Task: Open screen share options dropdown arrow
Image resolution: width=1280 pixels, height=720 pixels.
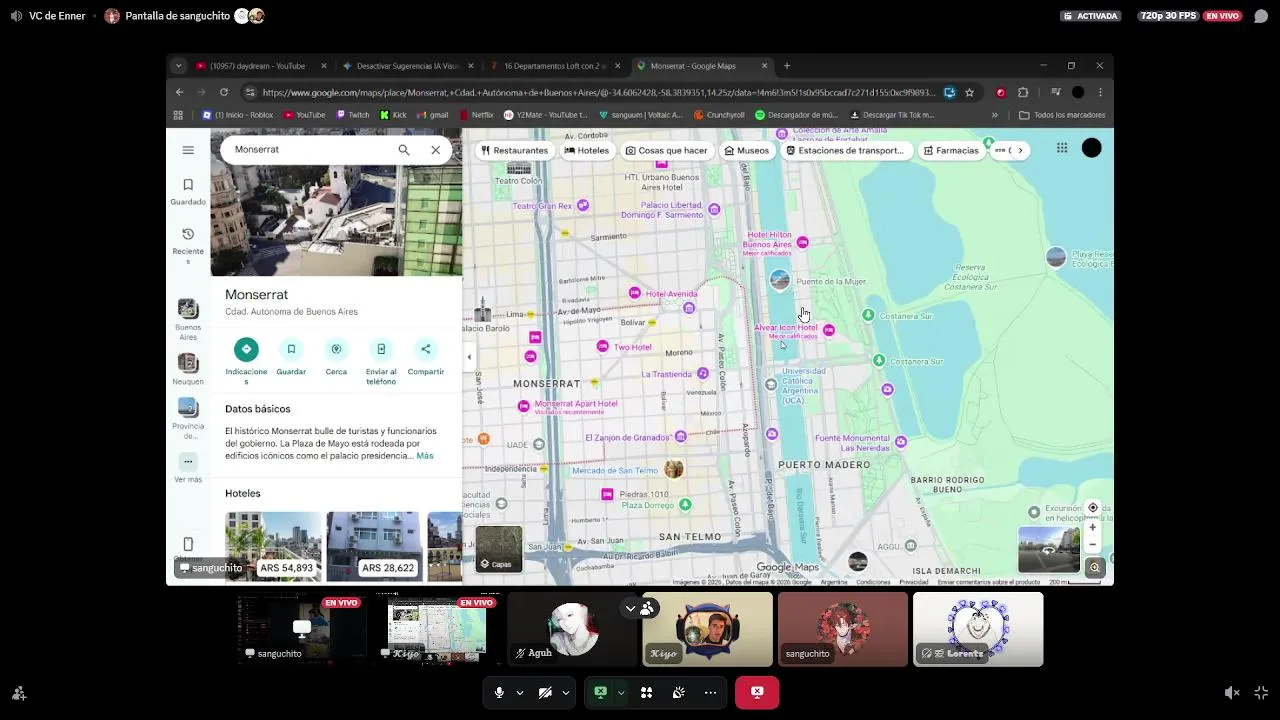Action: (x=620, y=692)
